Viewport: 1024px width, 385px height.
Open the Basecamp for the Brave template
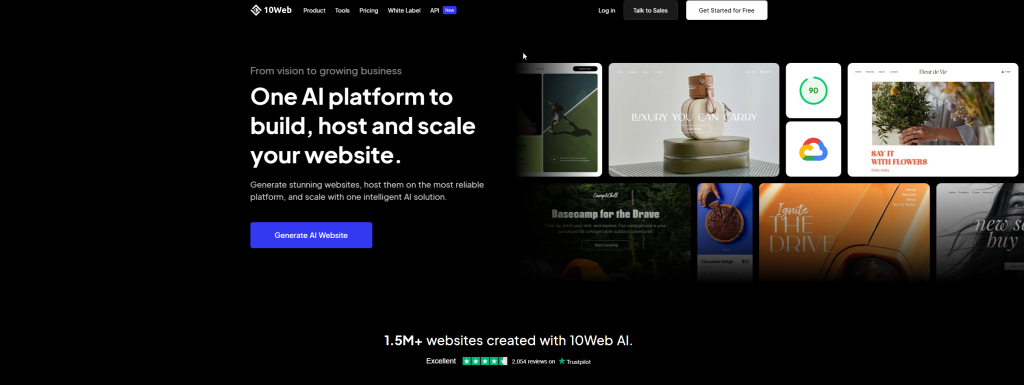[x=605, y=232]
